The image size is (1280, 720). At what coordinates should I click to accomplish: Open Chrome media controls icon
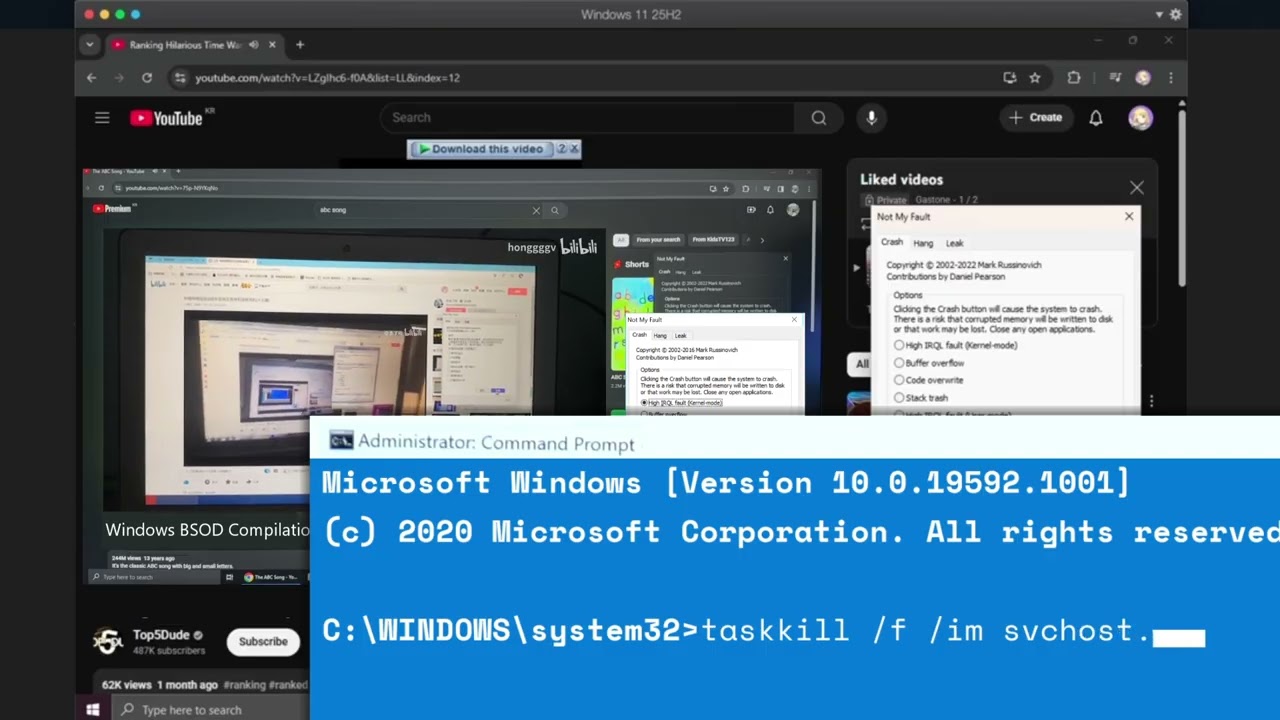tap(1115, 78)
